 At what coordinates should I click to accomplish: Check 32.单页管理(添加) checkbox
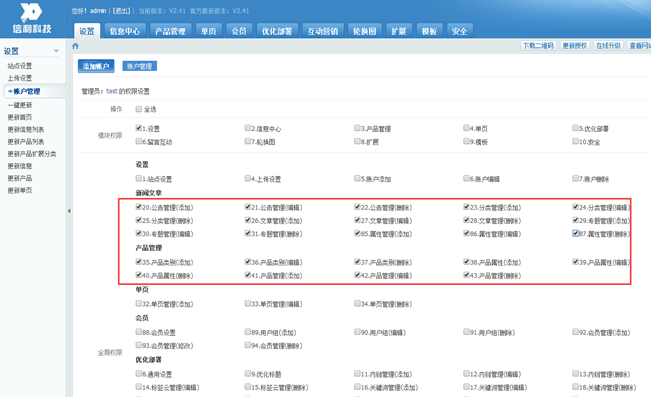point(139,303)
